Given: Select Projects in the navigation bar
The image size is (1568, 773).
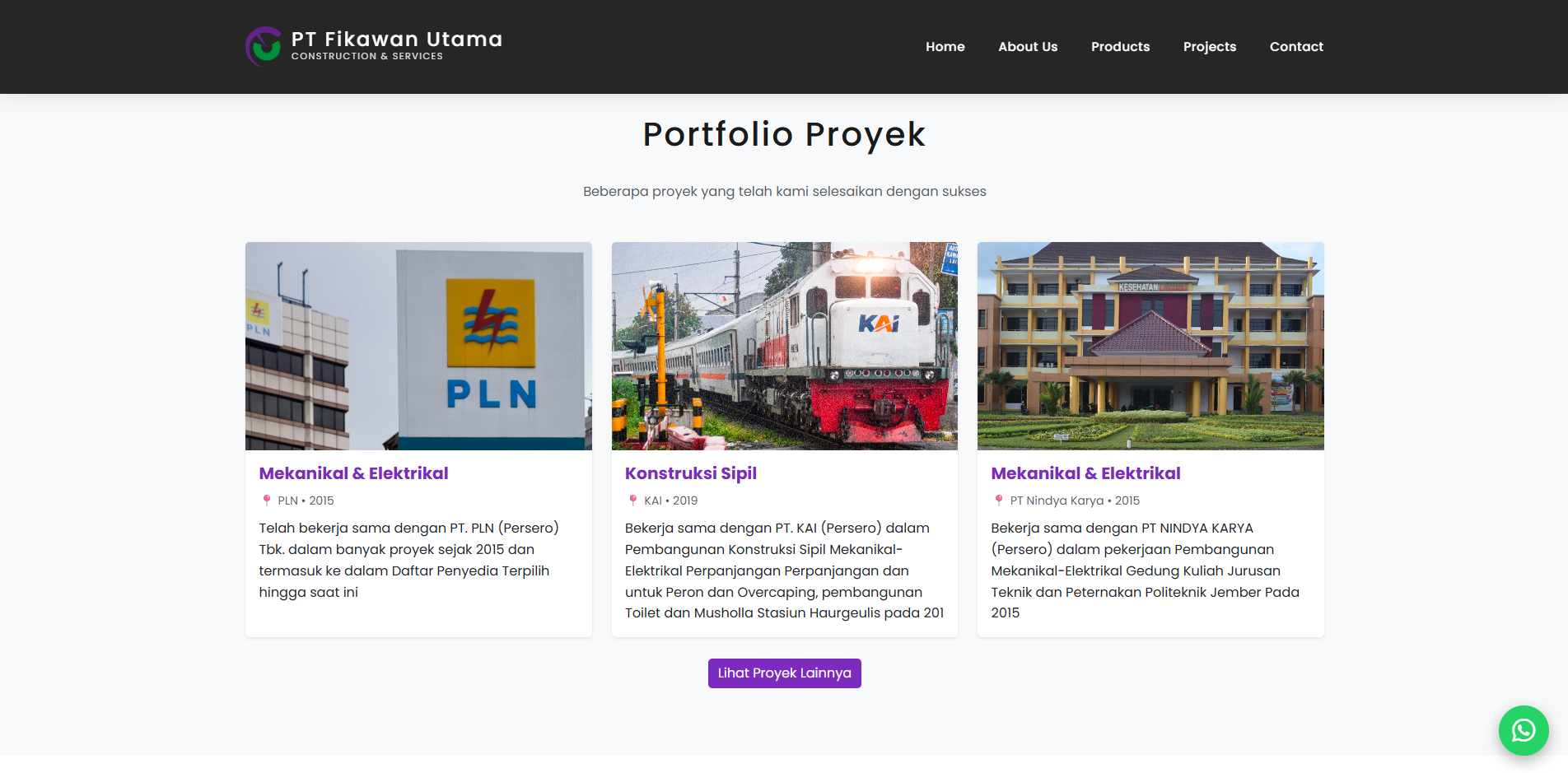Looking at the screenshot, I should 1209,47.
